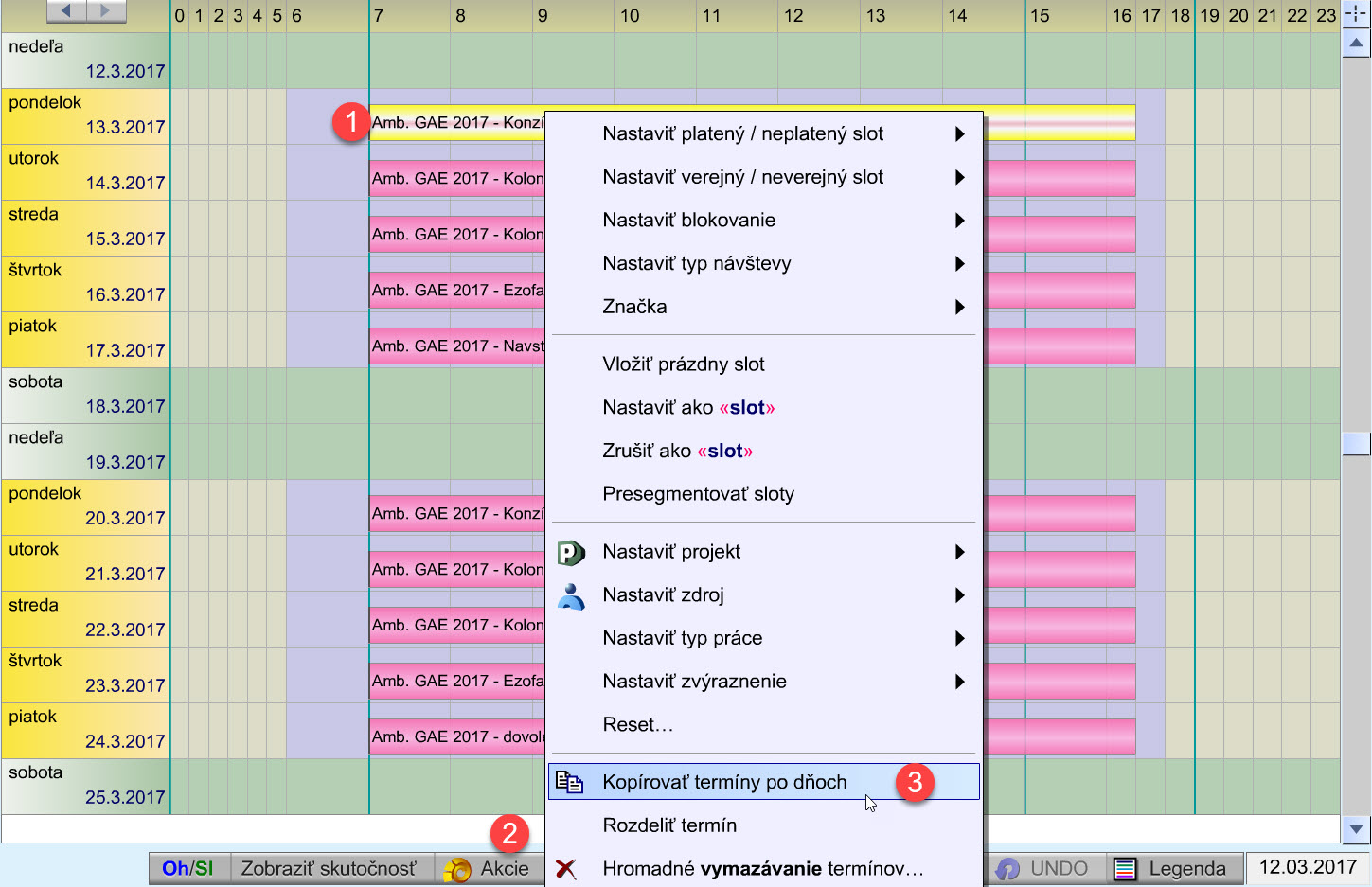The width and height of the screenshot is (1372, 887).
Task: Click the right arrow navigation button
Action: pyautogui.click(x=106, y=11)
